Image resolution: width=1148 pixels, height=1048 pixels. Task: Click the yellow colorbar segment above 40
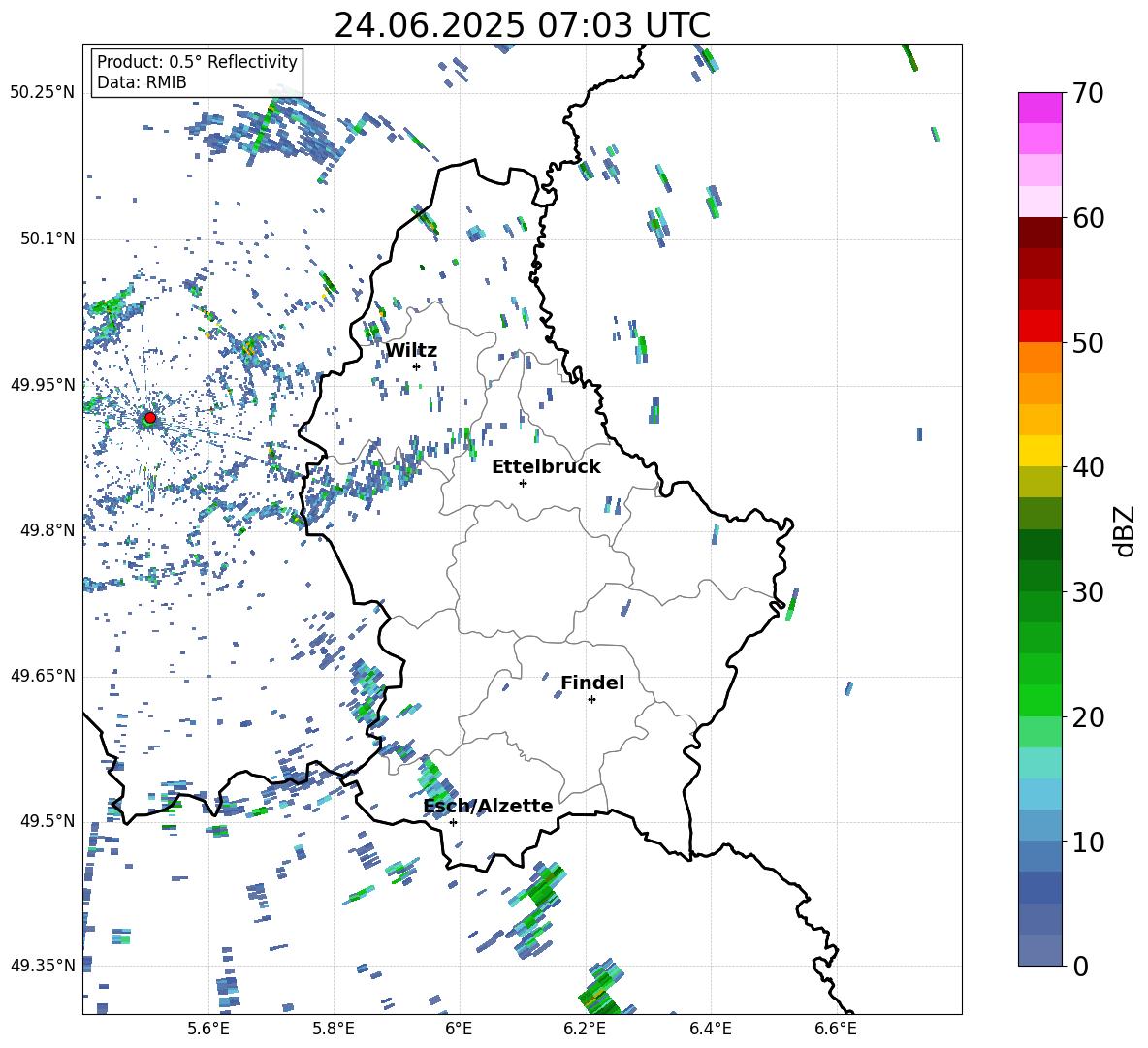coord(1039,451)
